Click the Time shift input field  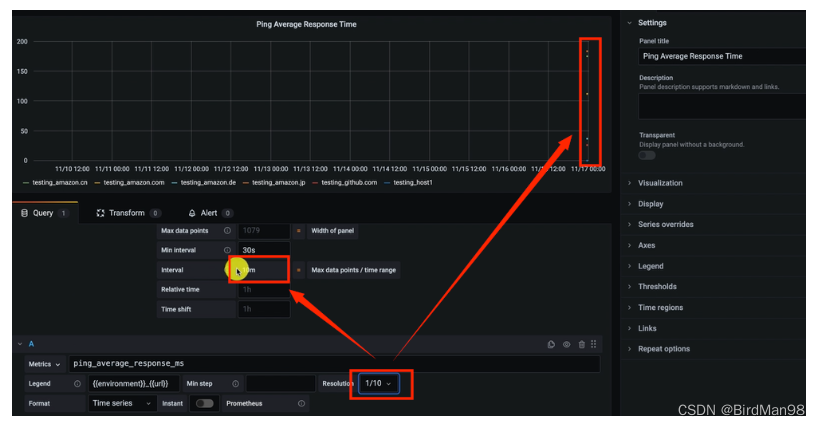coord(264,309)
